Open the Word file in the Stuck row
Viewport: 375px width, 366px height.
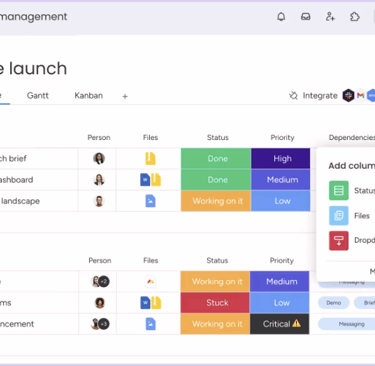[145, 303]
